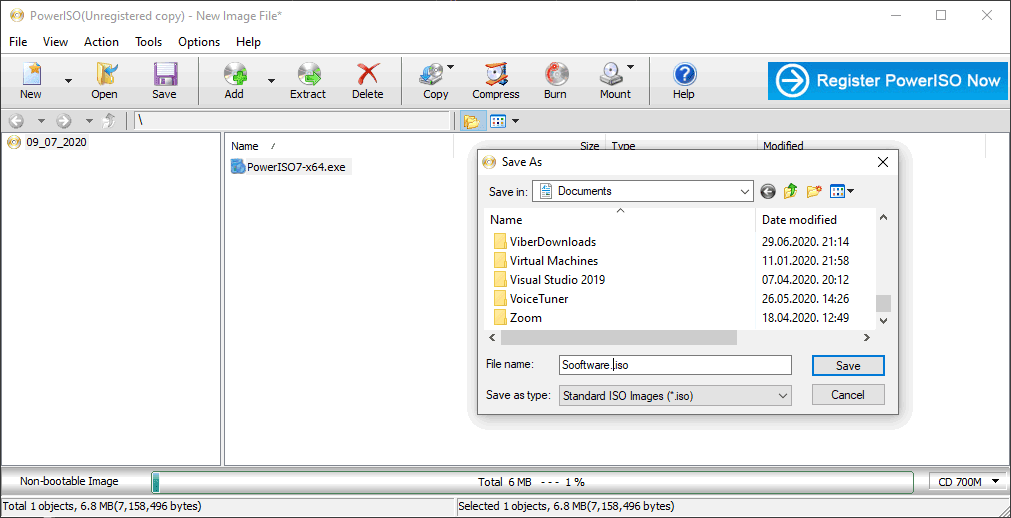The image size is (1011, 518).
Task: Open the Save in Documents combo box
Action: pyautogui.click(x=643, y=191)
